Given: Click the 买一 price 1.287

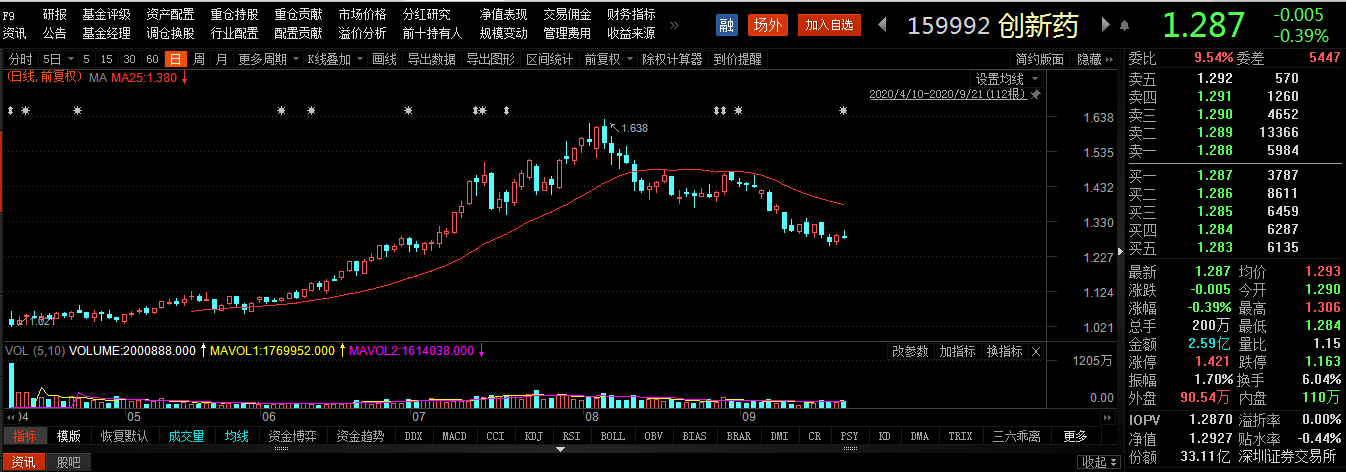Looking at the screenshot, I should [x=1215, y=175].
